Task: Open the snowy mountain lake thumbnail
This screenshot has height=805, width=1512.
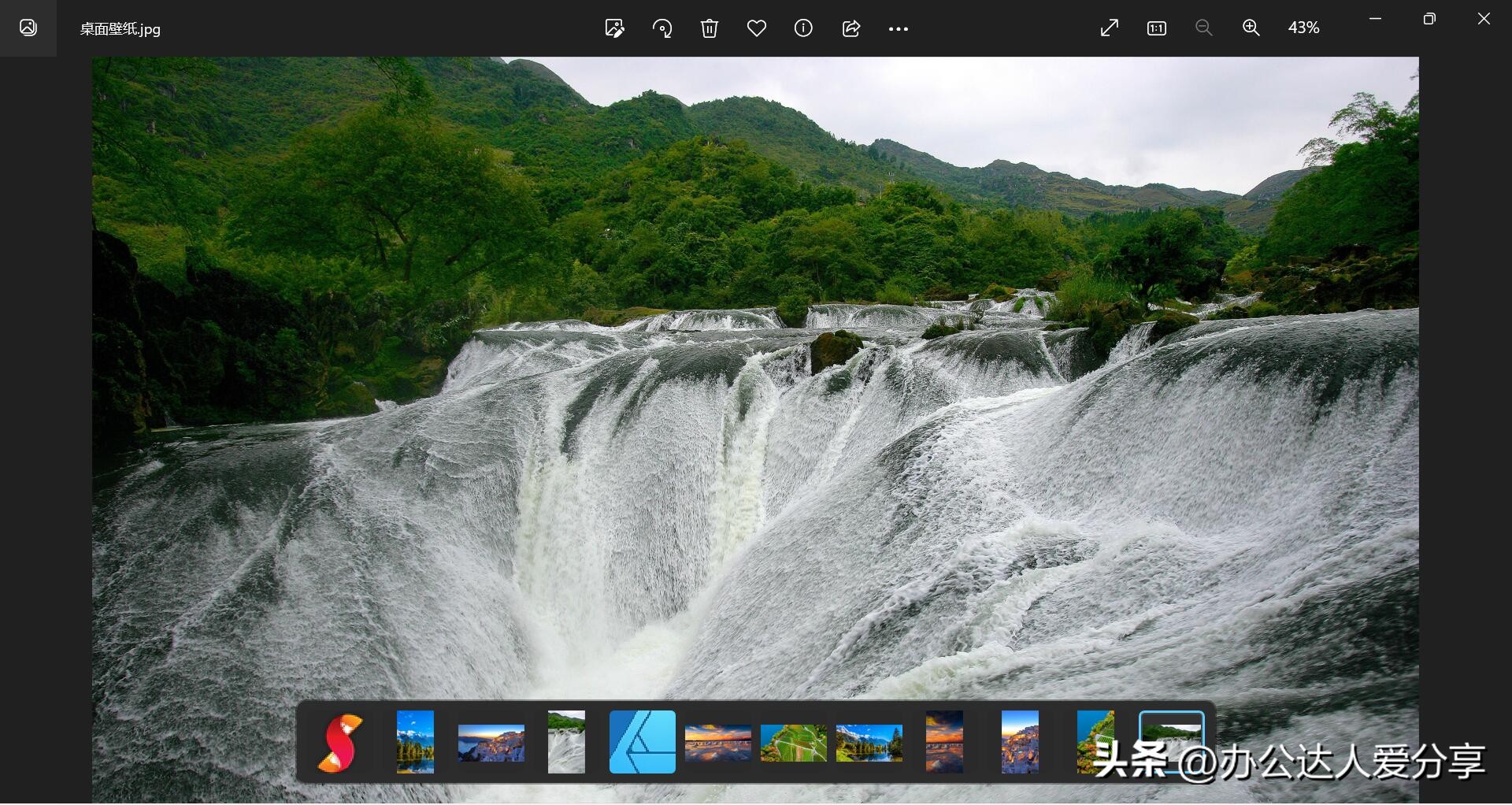Action: pos(415,741)
